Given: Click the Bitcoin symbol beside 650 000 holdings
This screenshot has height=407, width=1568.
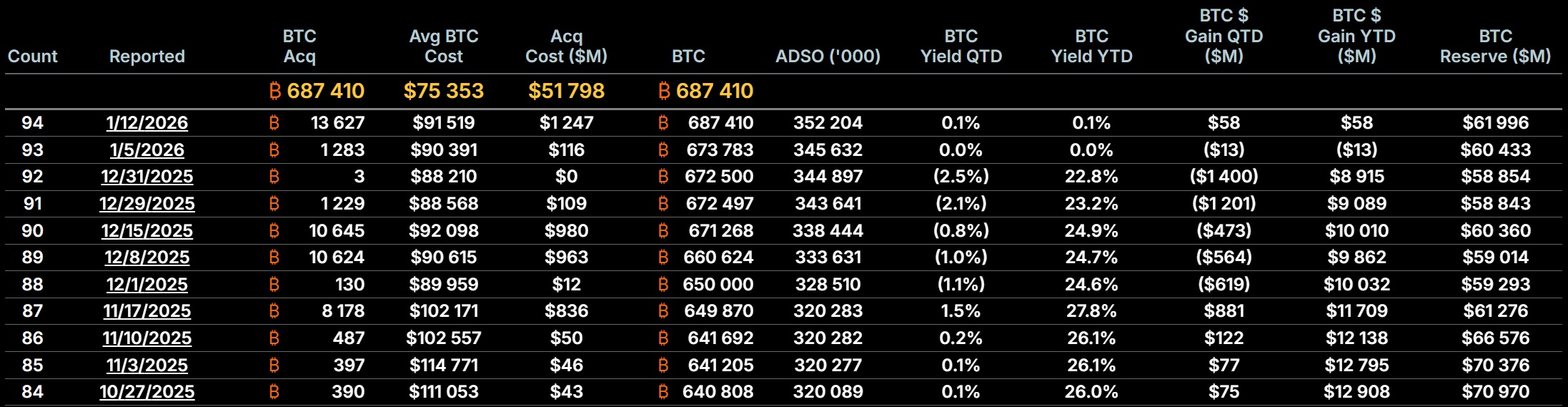Looking at the screenshot, I should (663, 285).
